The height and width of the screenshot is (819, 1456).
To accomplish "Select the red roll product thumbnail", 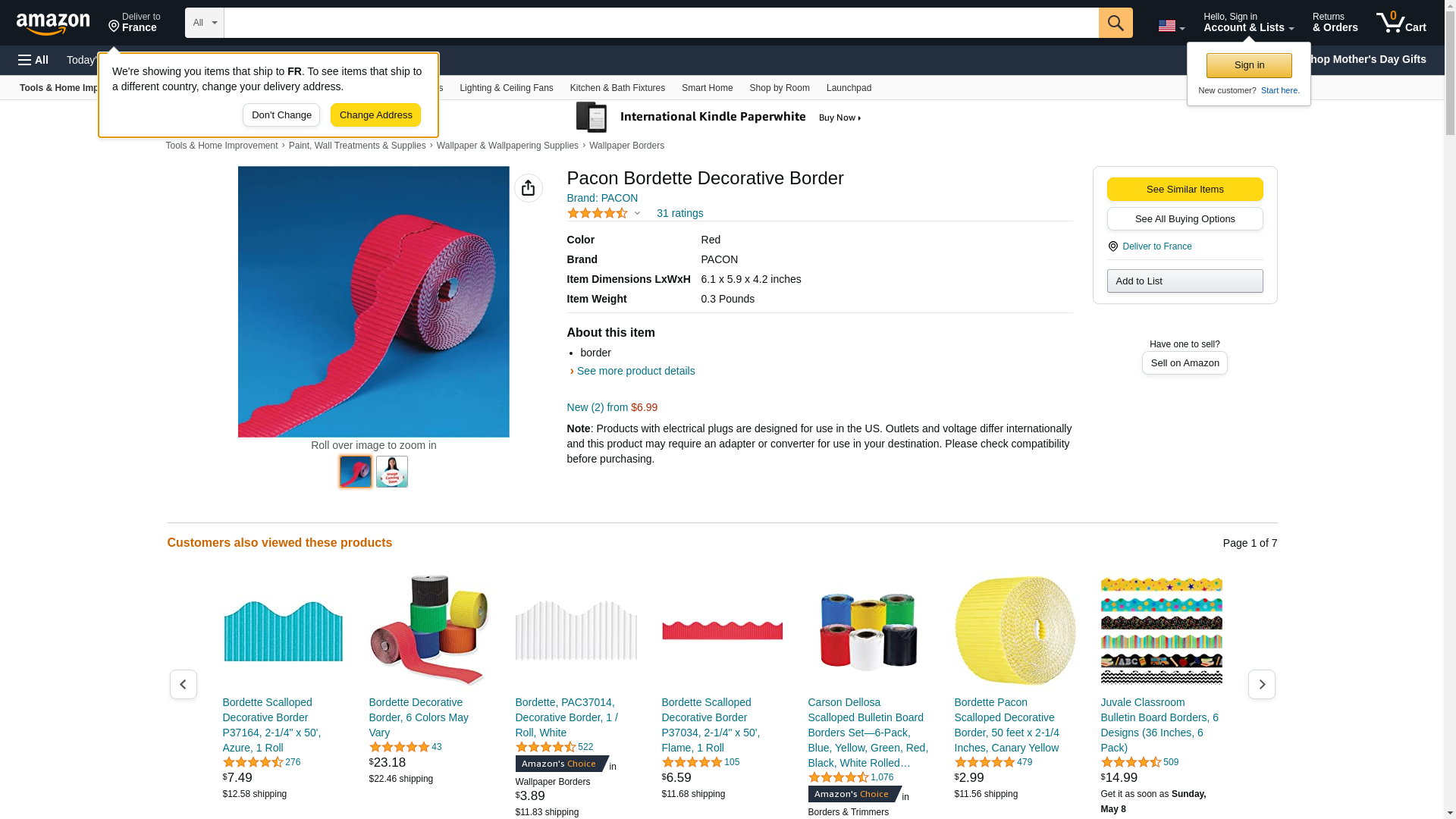I will (356, 472).
